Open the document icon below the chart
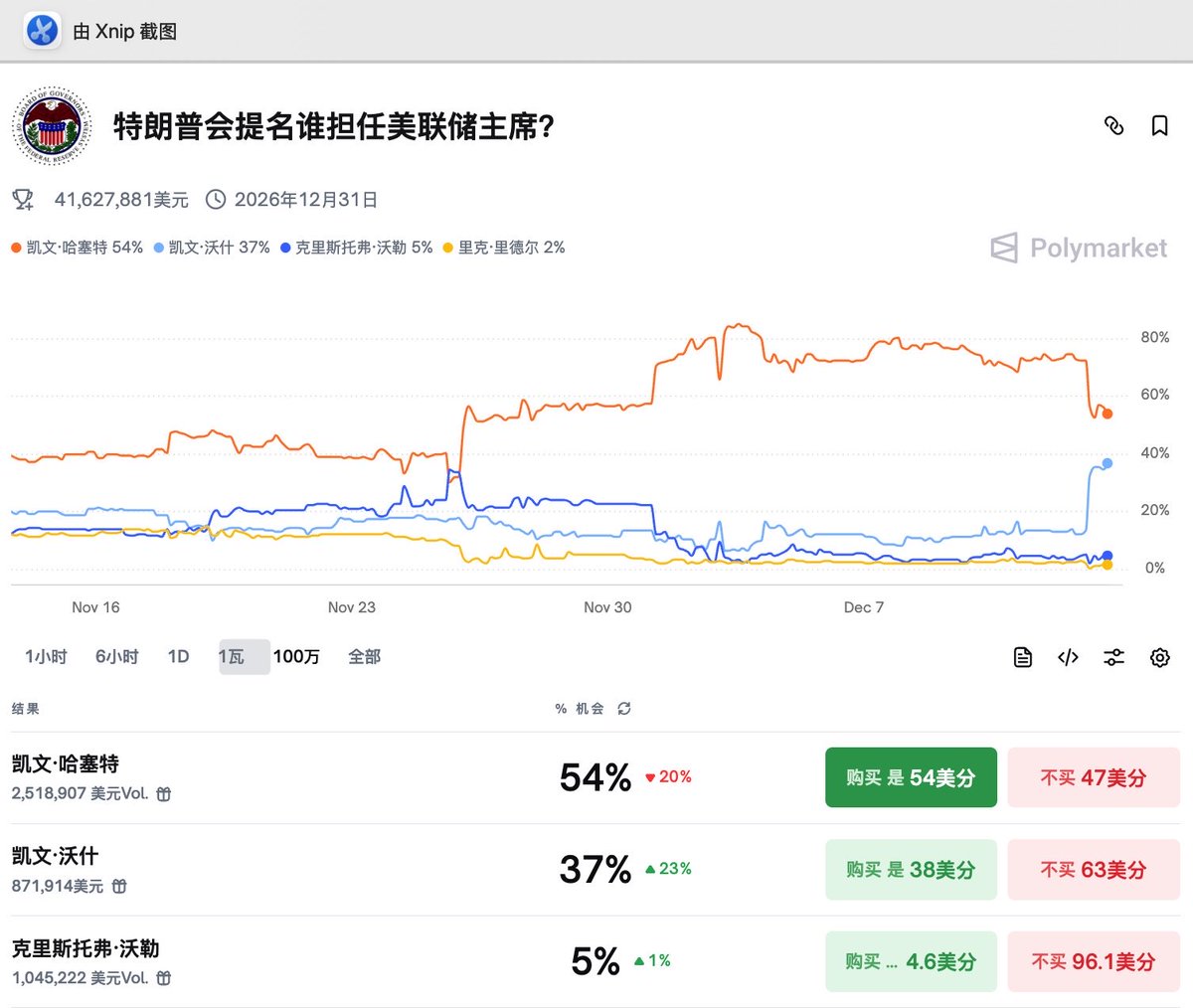 1022,657
